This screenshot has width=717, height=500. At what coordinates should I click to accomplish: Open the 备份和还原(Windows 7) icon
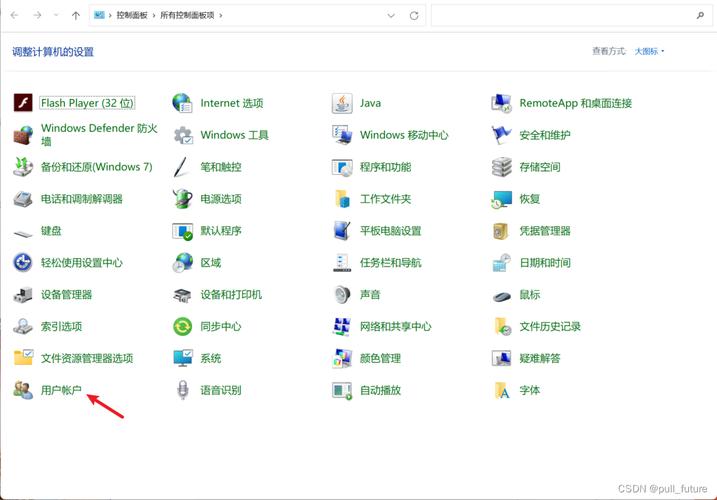click(x=23, y=167)
